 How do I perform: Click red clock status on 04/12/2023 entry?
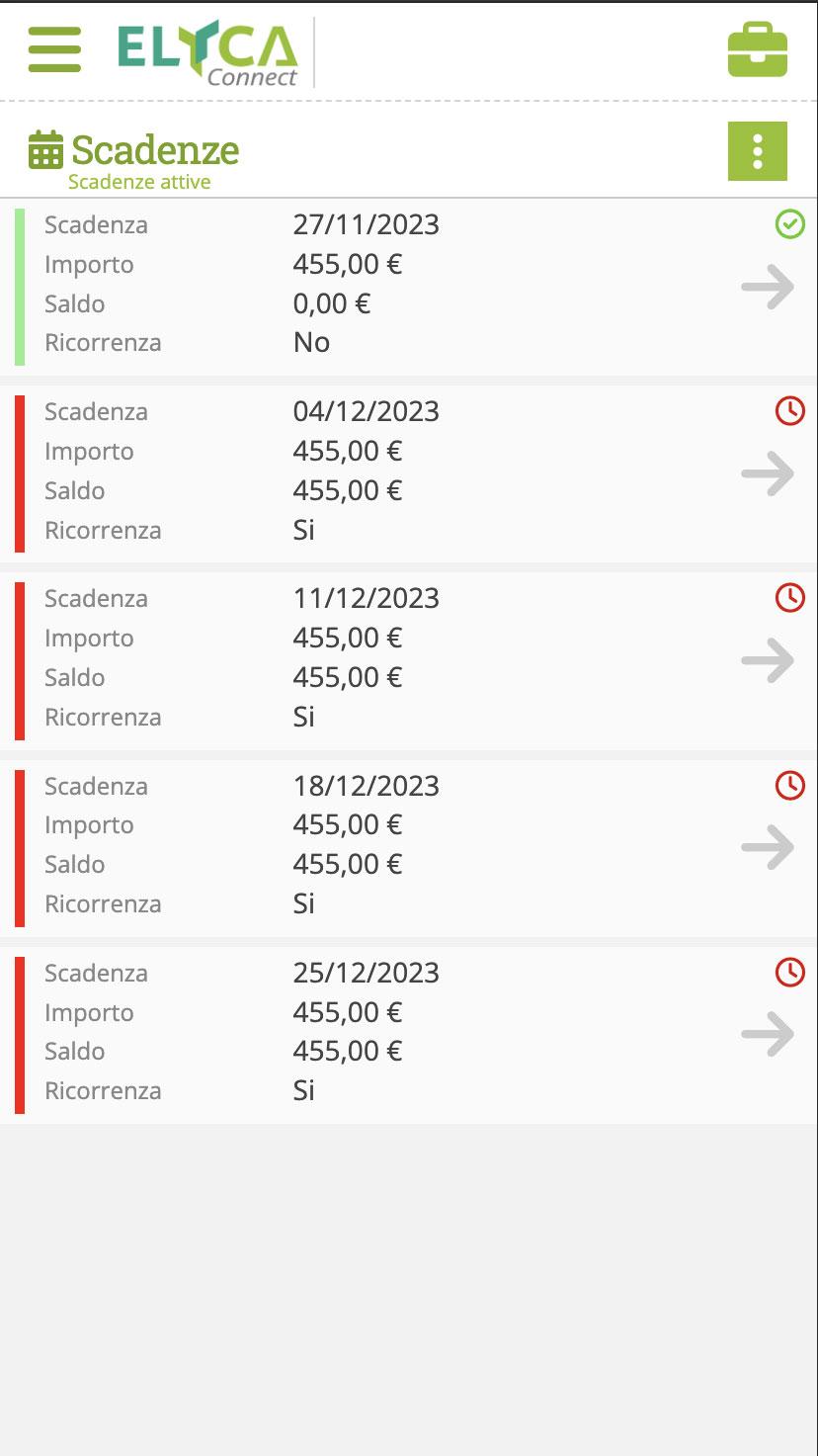click(789, 411)
